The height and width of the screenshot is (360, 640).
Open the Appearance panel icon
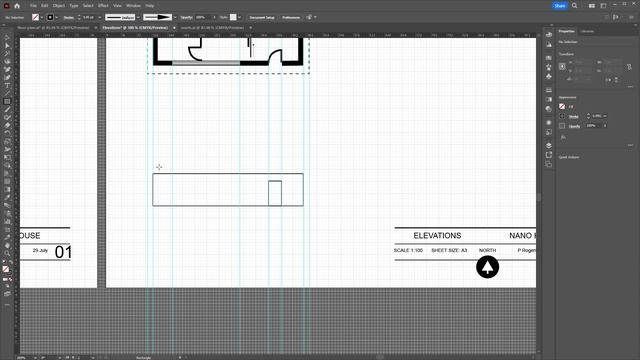click(549, 123)
